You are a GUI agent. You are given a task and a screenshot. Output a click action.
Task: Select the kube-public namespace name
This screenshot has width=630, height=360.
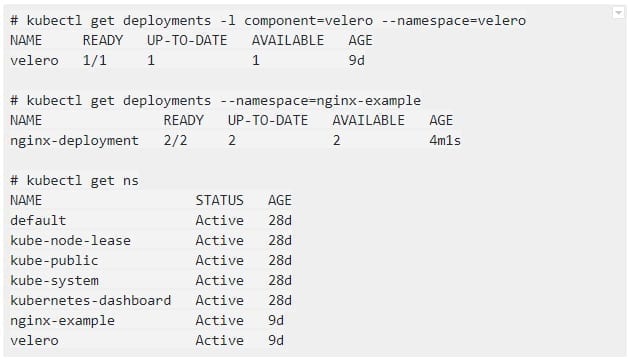pyautogui.click(x=54, y=261)
